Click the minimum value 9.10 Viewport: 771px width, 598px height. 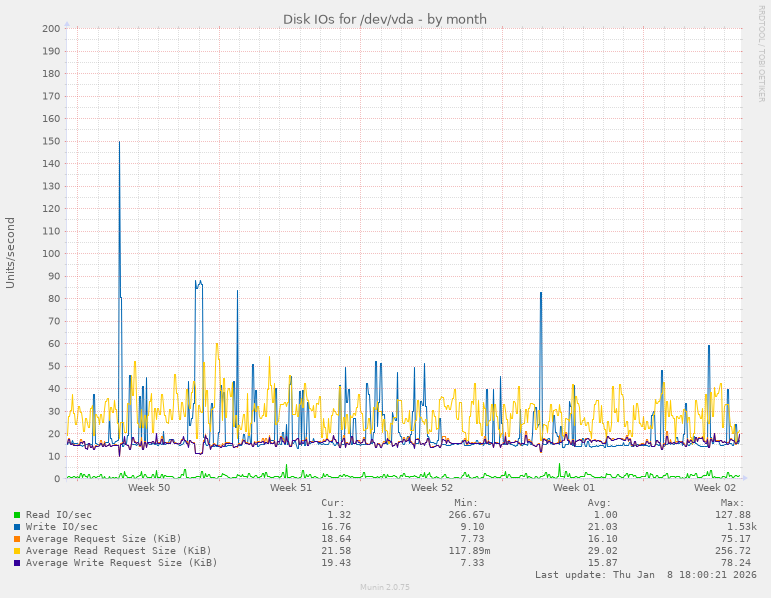click(x=472, y=527)
